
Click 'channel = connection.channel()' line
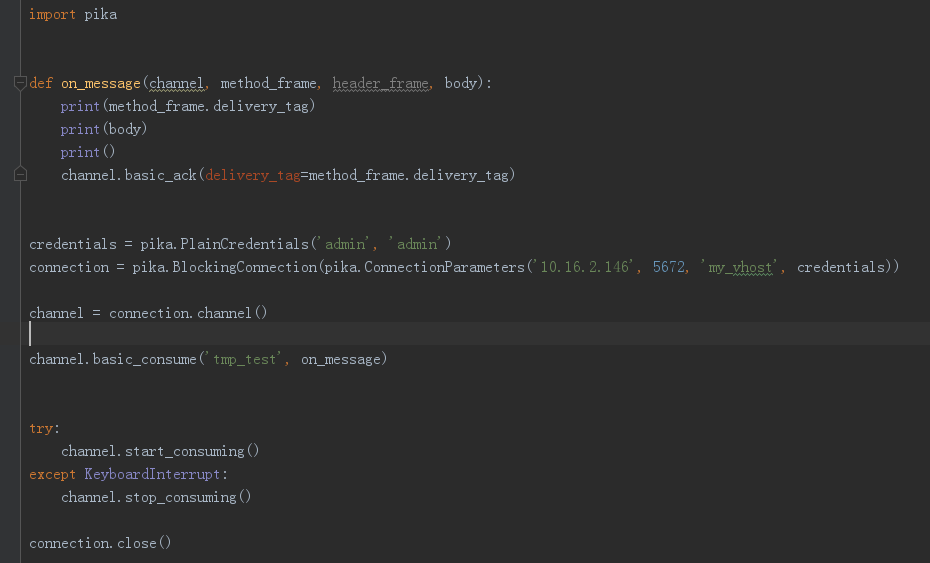[148, 313]
